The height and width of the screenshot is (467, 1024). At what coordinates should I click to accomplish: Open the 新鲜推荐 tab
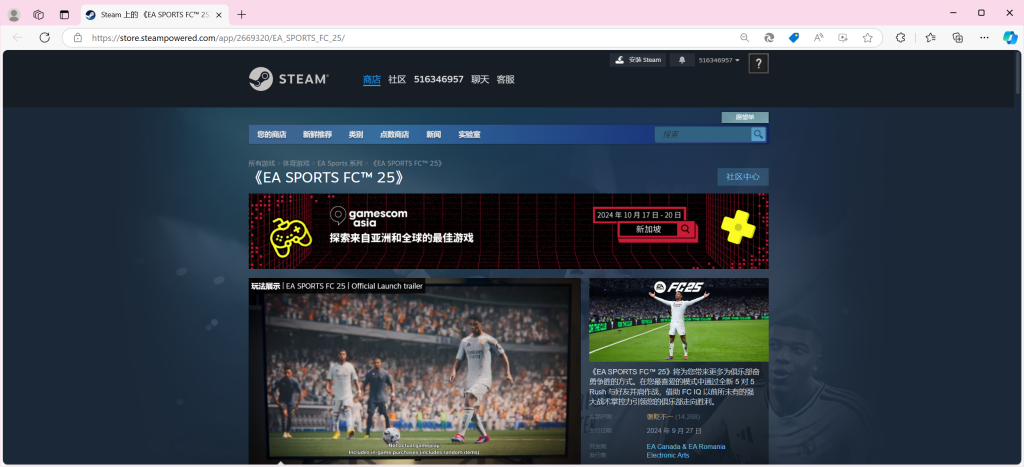point(317,135)
